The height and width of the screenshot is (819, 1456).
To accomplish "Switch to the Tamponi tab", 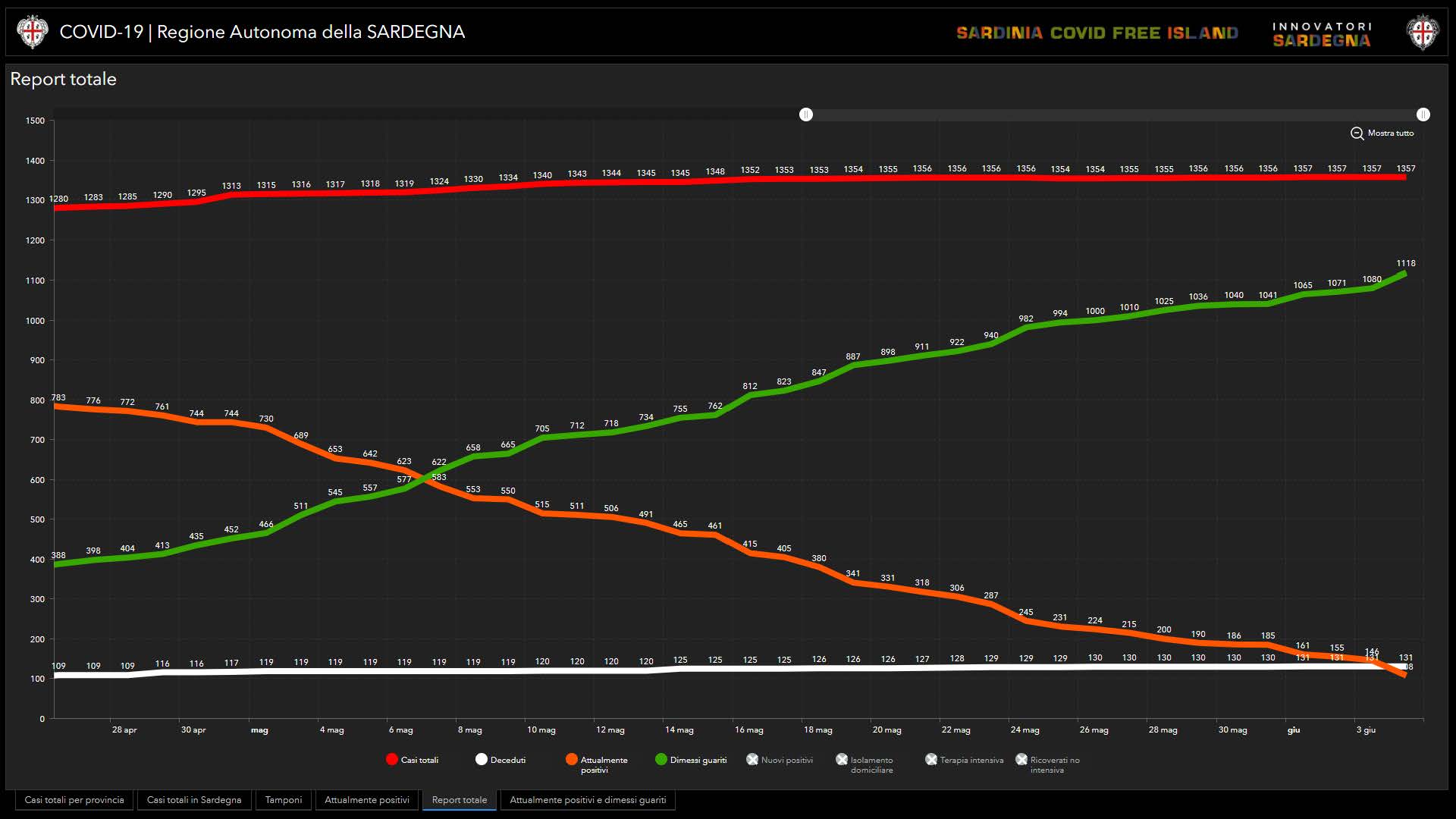I will pyautogui.click(x=284, y=800).
